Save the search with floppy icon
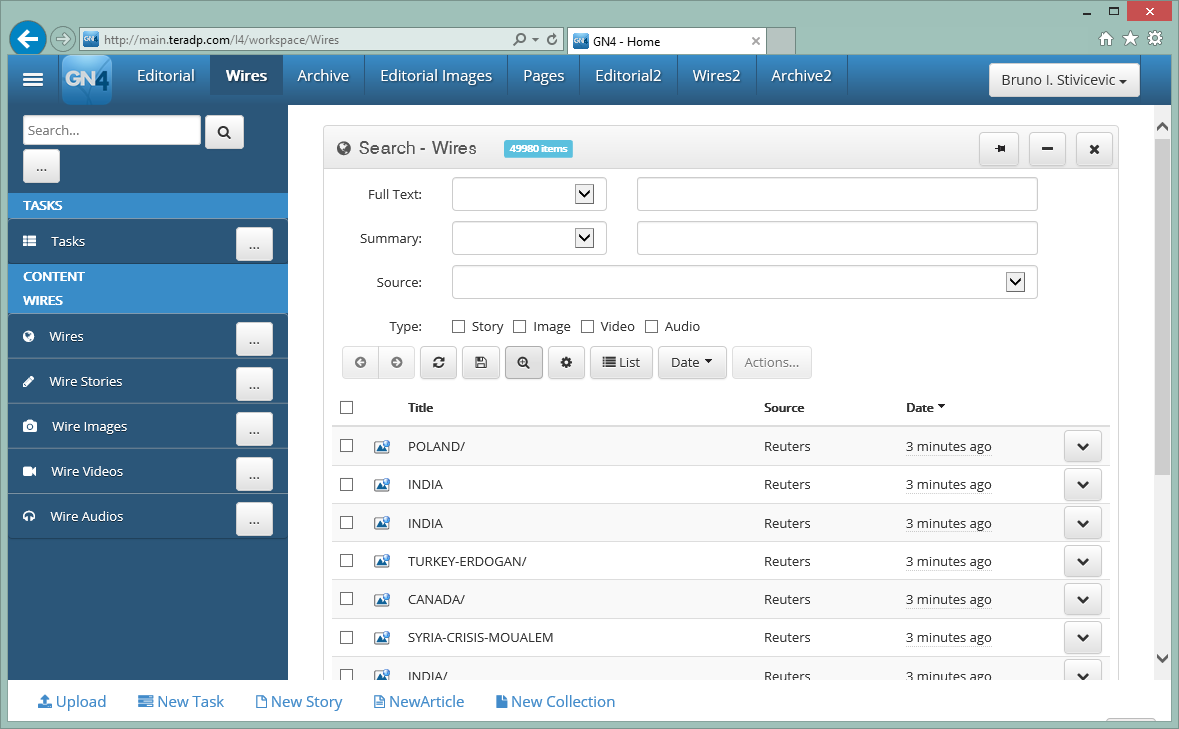 tap(480, 362)
